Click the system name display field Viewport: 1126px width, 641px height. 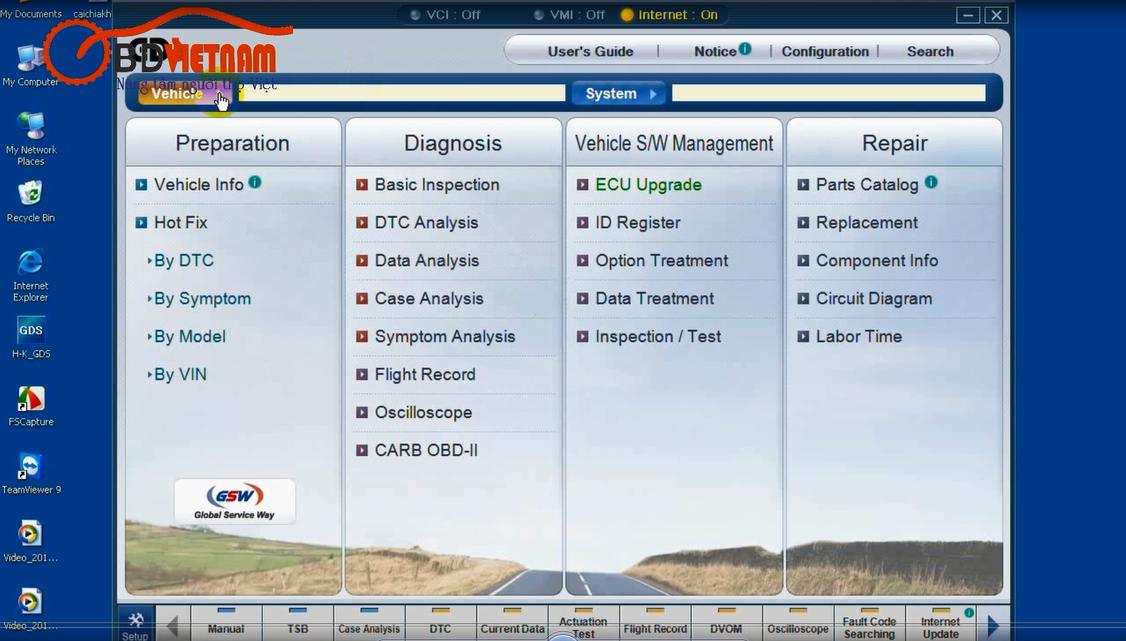pos(829,93)
